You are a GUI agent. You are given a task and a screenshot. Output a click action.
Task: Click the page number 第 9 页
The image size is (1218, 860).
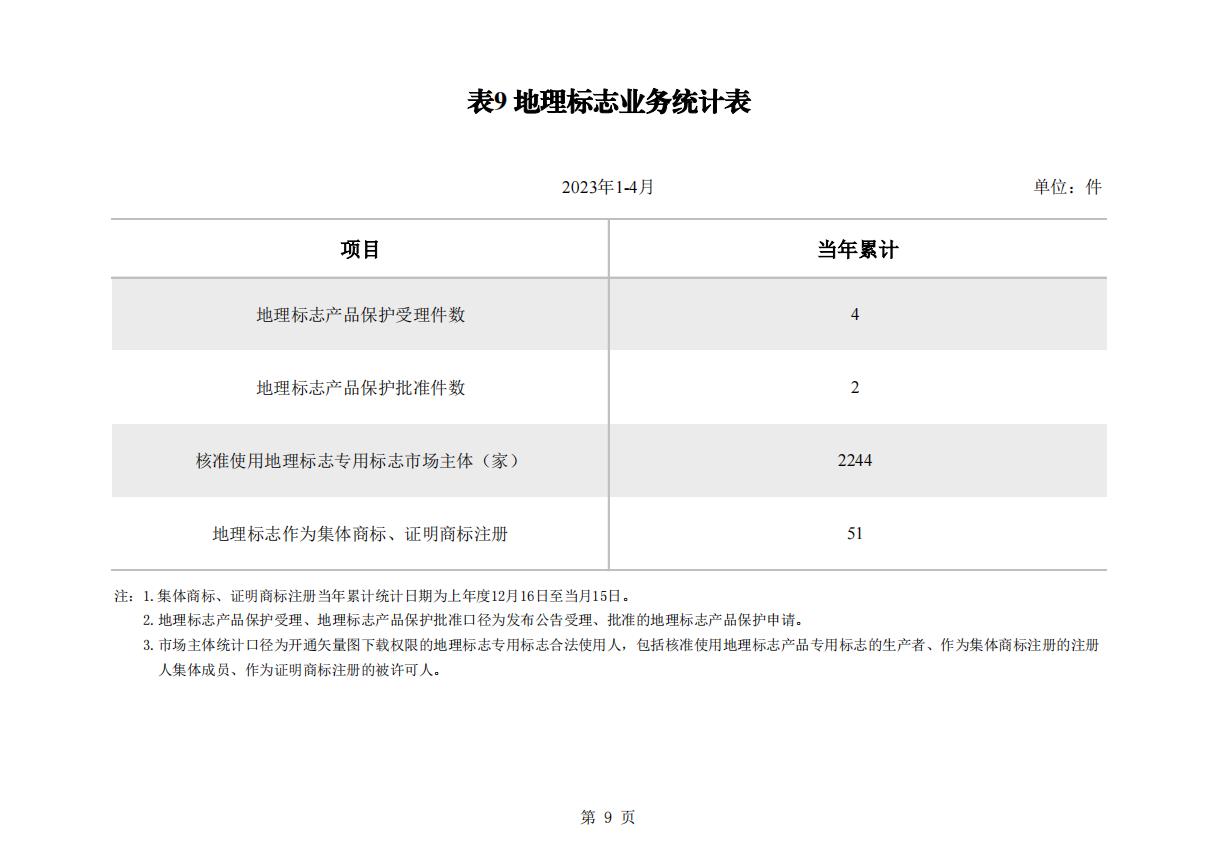click(608, 818)
